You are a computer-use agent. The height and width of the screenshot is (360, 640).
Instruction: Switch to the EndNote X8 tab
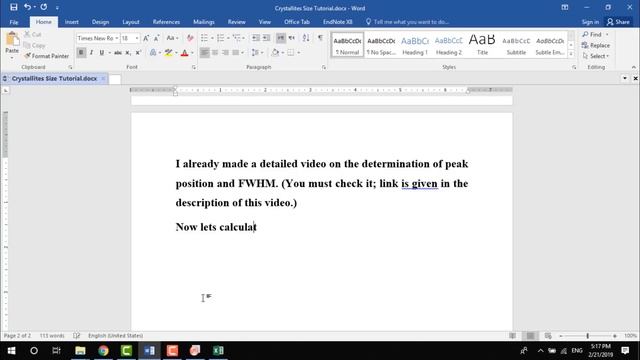click(338, 22)
